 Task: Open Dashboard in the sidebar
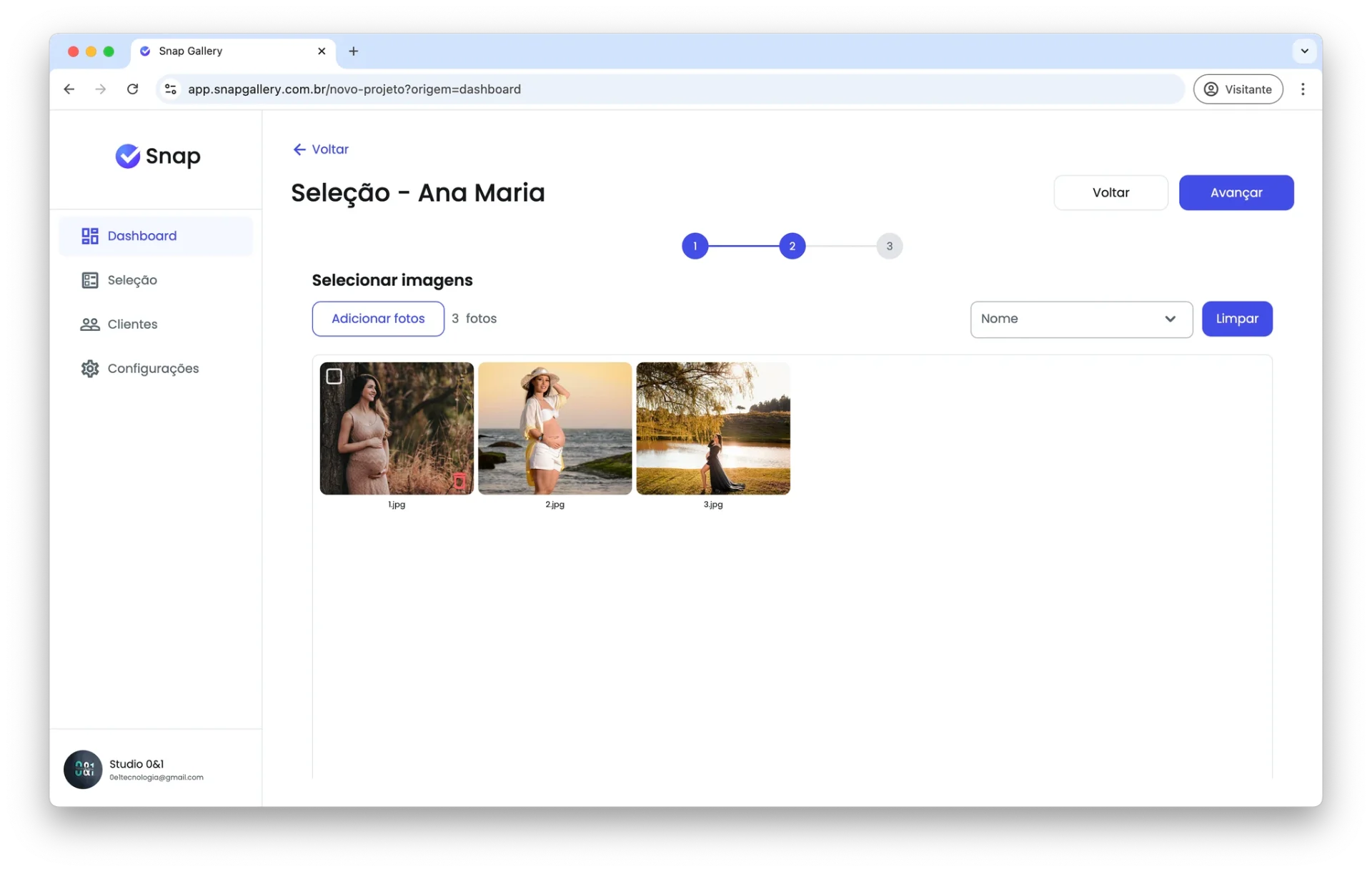coord(156,236)
